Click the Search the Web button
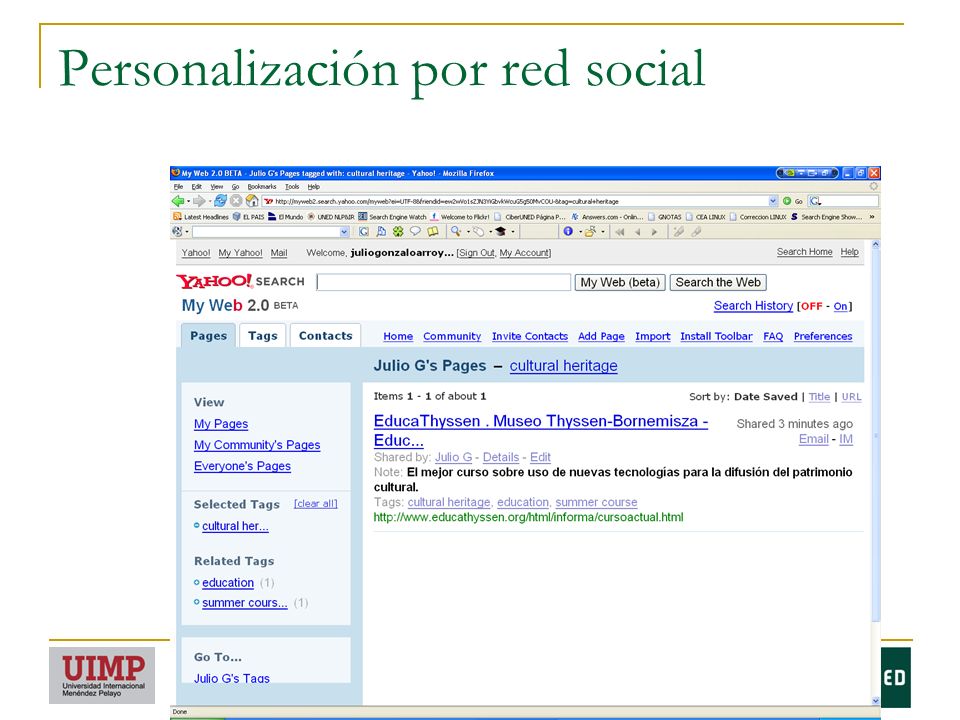This screenshot has height=720, width=960. [x=718, y=282]
